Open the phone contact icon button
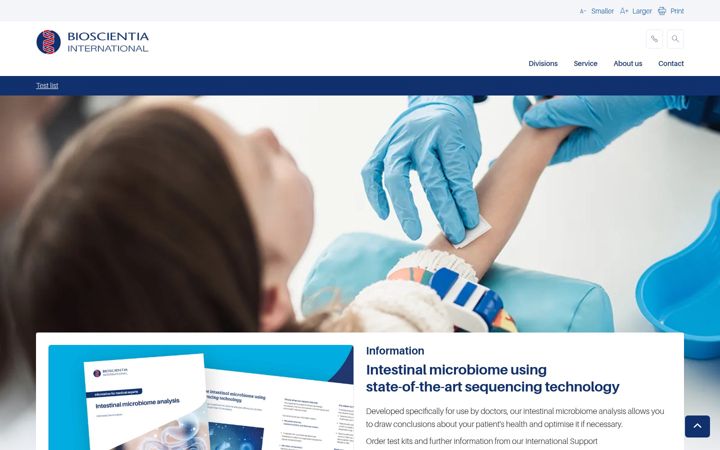 (654, 39)
